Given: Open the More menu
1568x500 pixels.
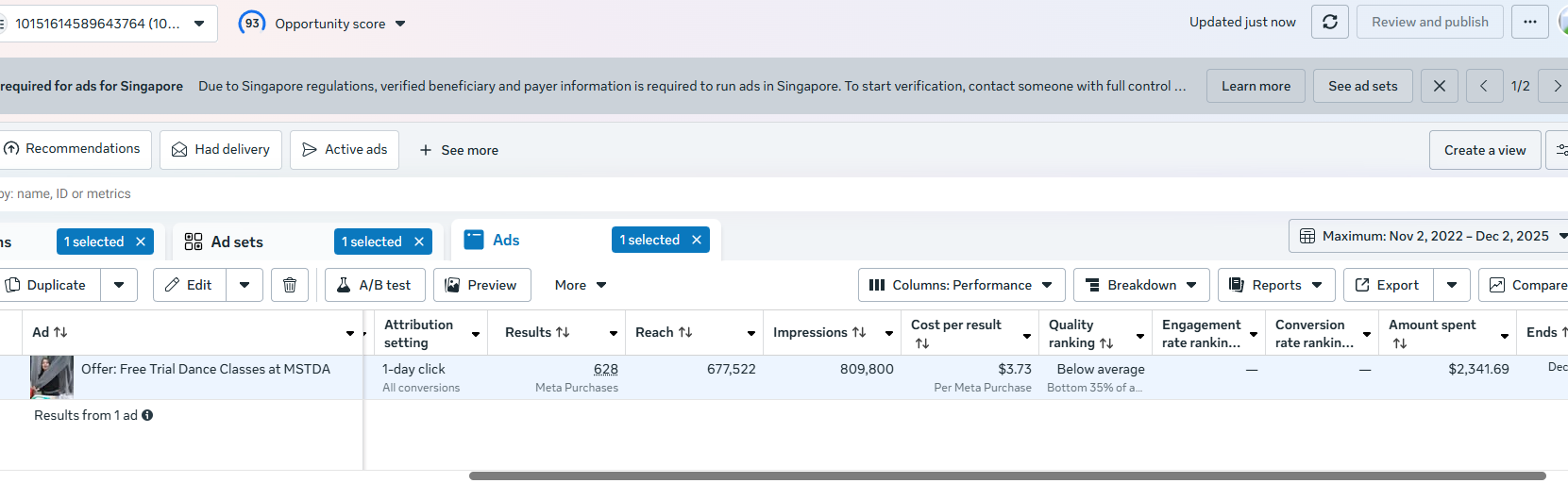Looking at the screenshot, I should click(x=580, y=285).
